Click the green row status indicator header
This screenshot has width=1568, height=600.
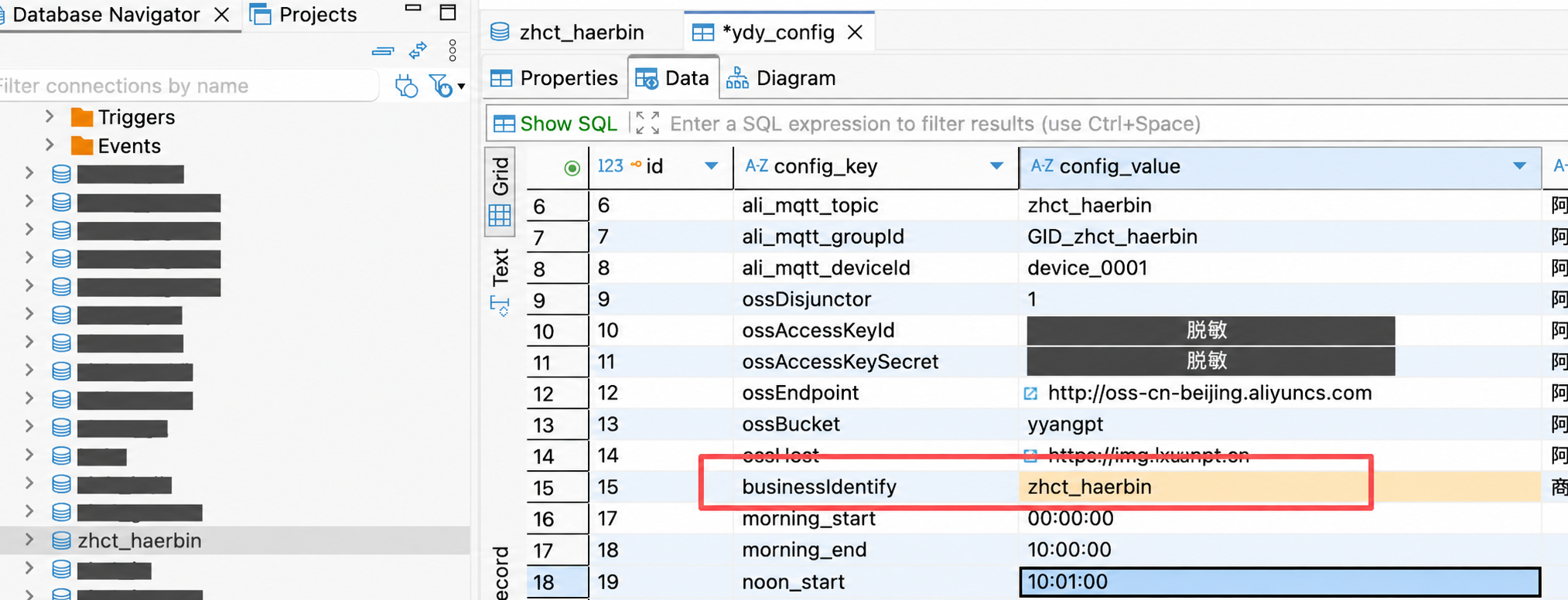click(x=572, y=168)
